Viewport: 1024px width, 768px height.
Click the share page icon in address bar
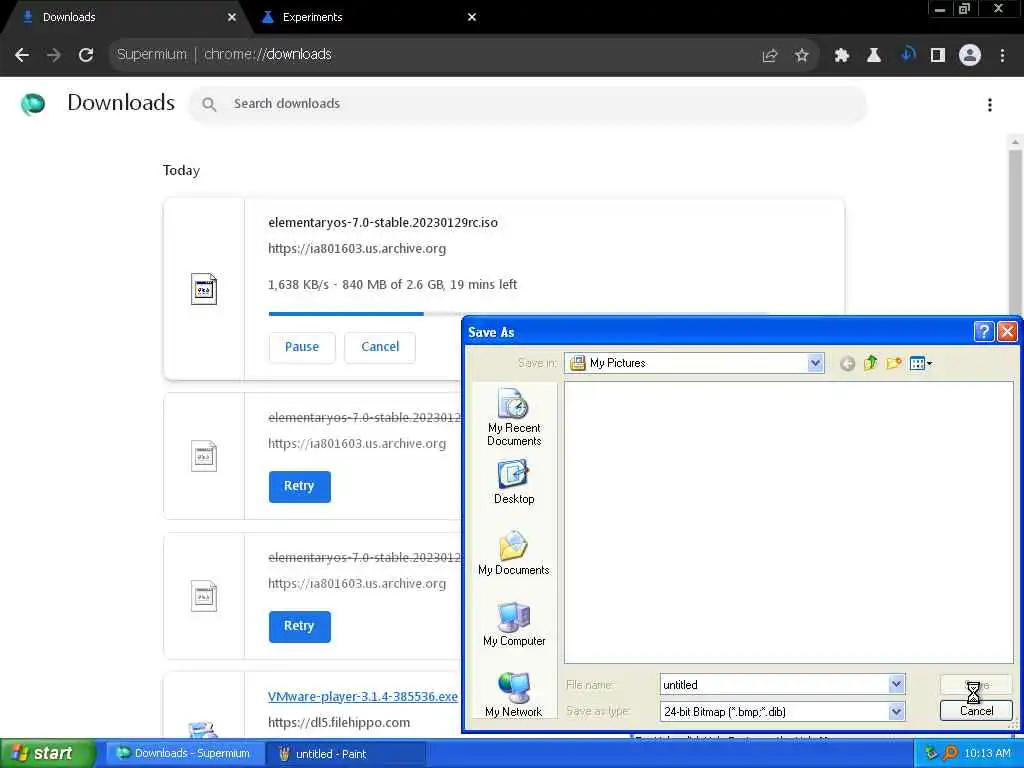tap(770, 56)
